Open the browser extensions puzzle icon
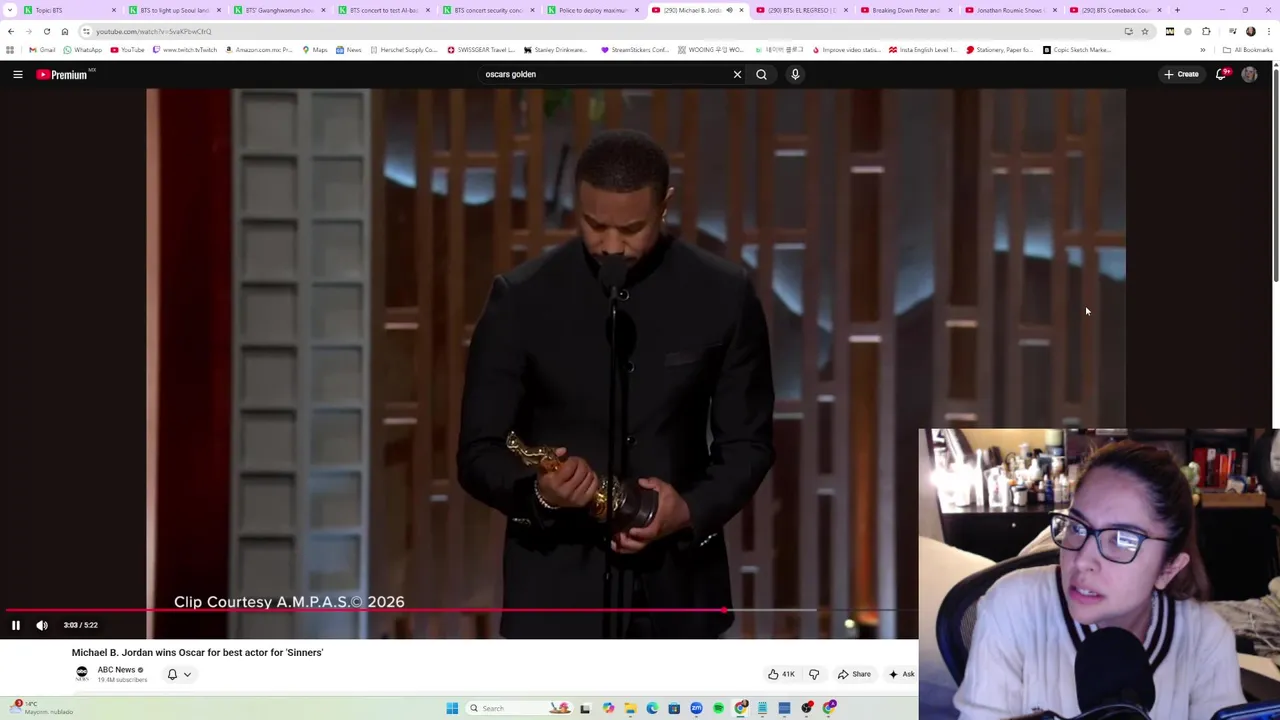This screenshot has width=1280, height=720. point(1206,31)
